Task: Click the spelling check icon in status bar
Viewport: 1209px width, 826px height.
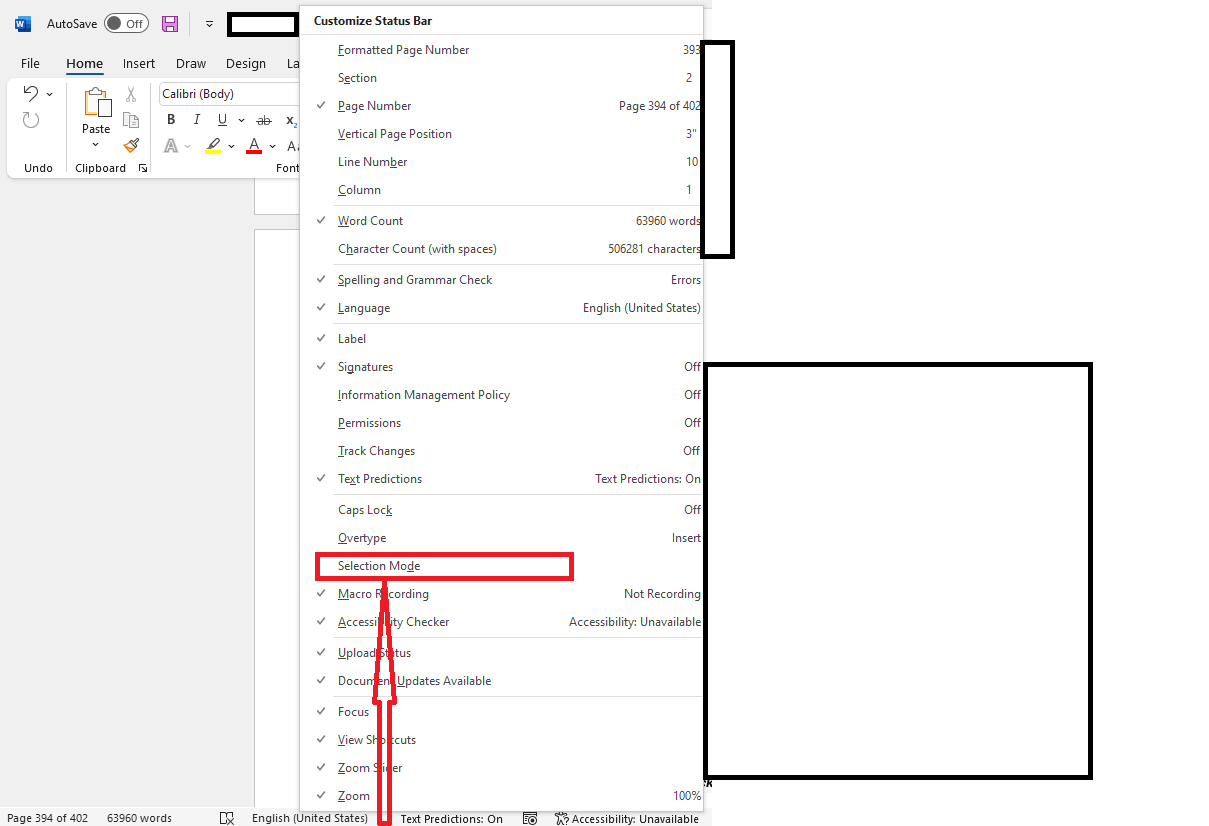Action: click(x=227, y=818)
